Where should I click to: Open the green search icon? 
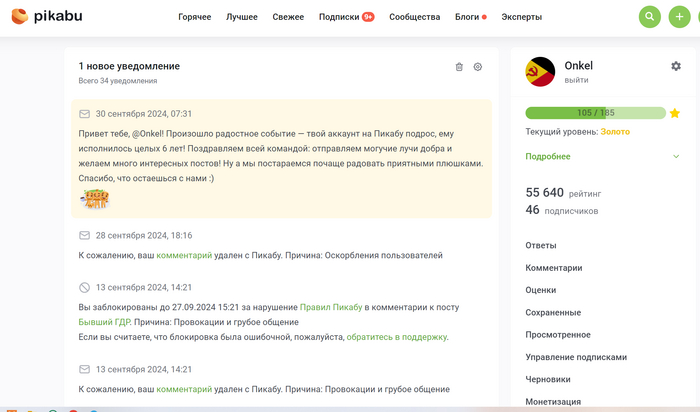(x=650, y=17)
